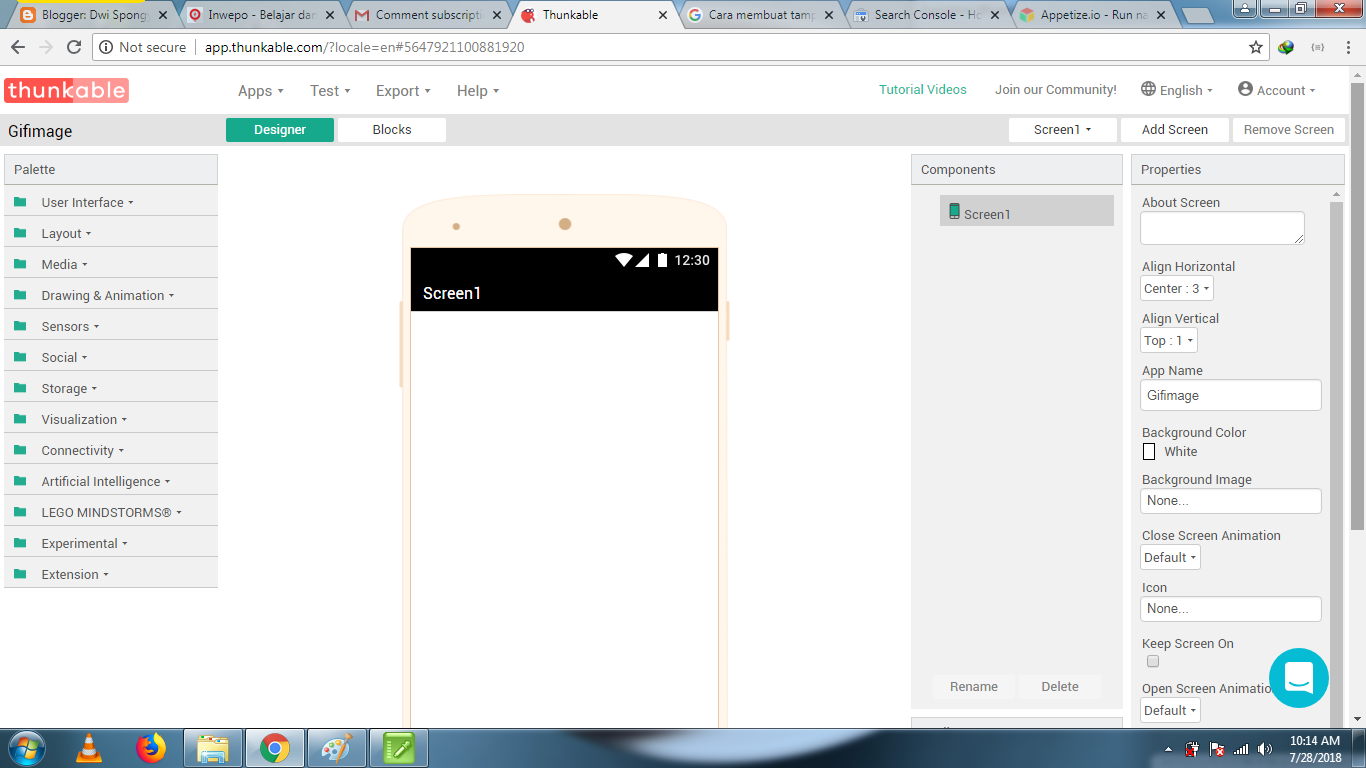The image size is (1366, 768).
Task: Expand the Artificial Intelligence category
Action: click(x=106, y=481)
